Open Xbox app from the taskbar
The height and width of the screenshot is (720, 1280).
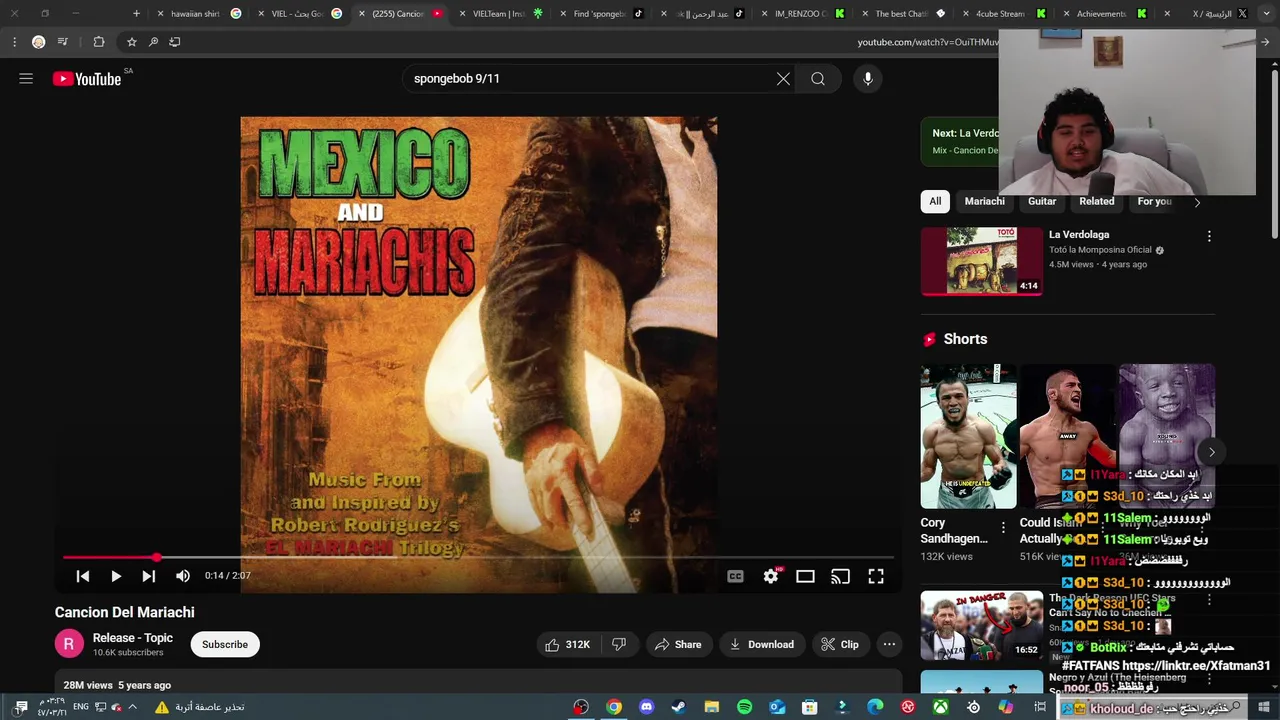click(x=940, y=707)
